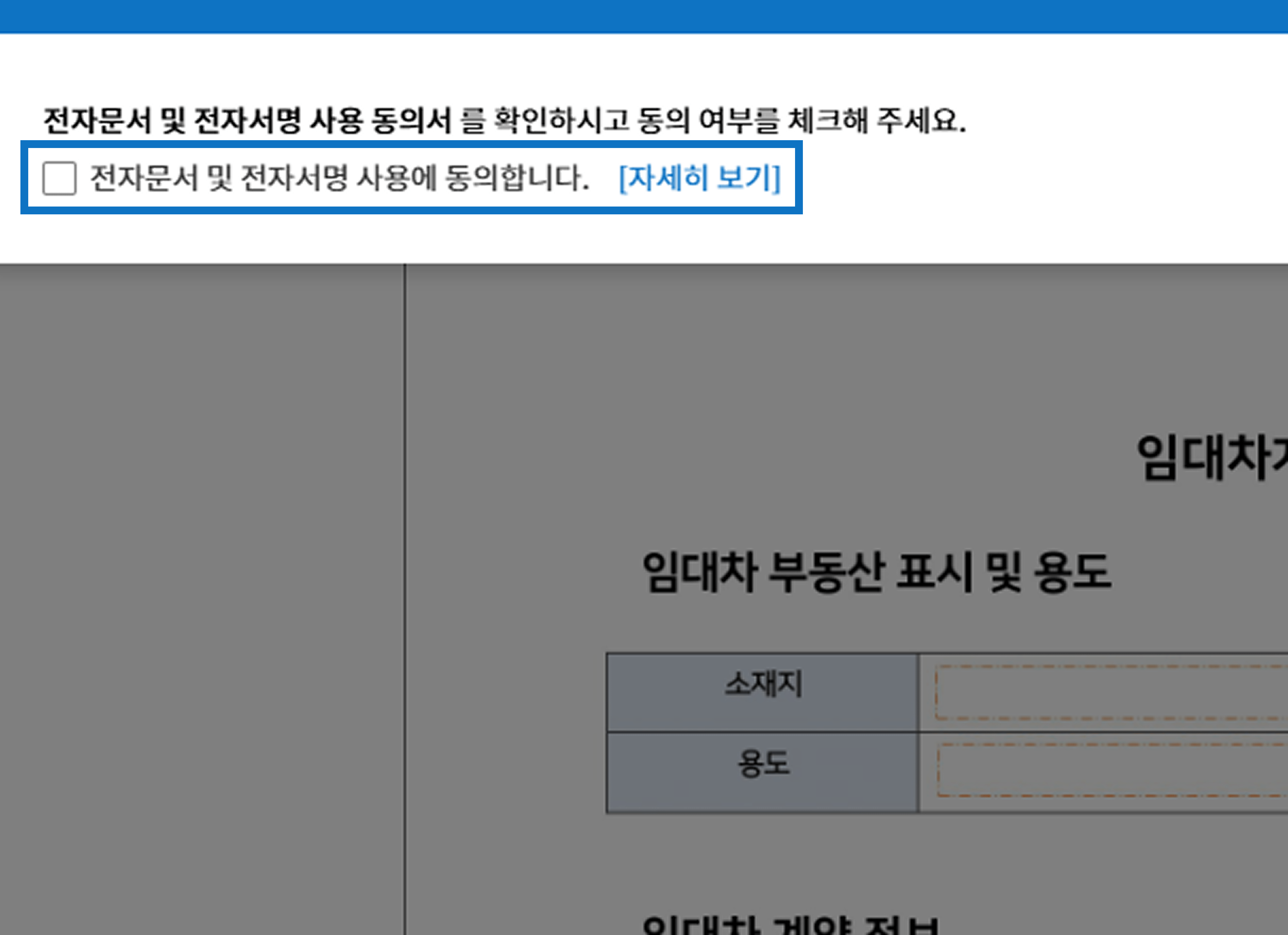Select the 용도 label cell
The image size is (1288, 935).
coord(763,771)
